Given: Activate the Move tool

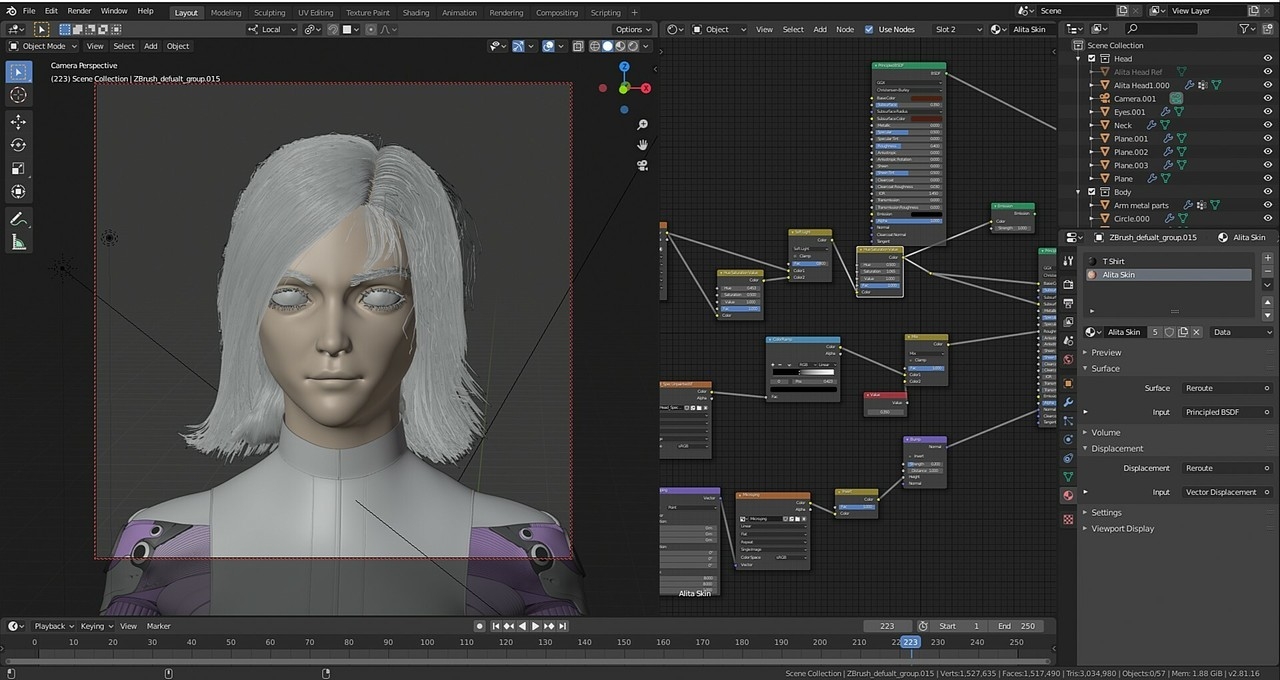Looking at the screenshot, I should point(18,121).
